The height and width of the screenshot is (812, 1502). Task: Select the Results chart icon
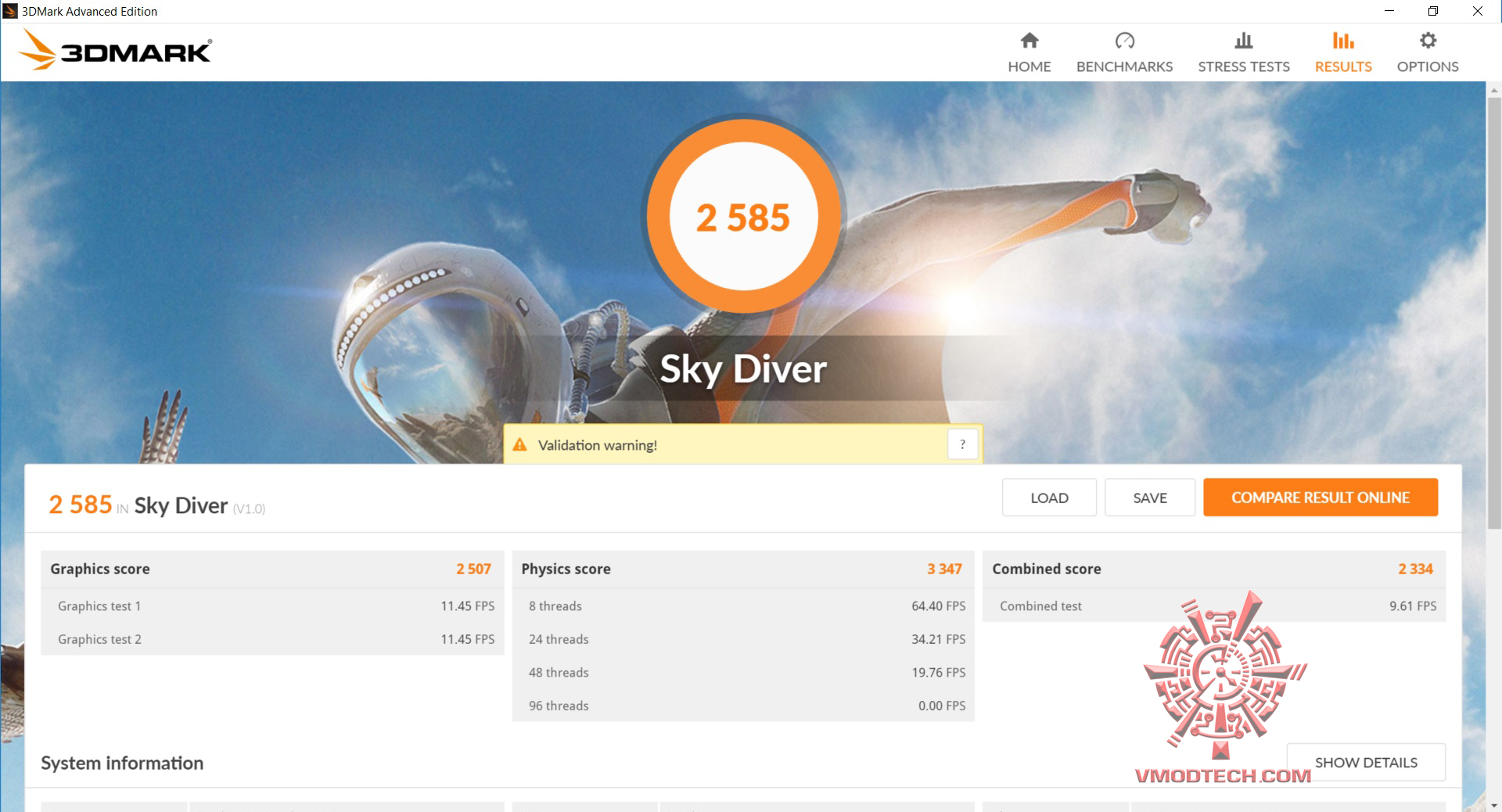pyautogui.click(x=1343, y=40)
